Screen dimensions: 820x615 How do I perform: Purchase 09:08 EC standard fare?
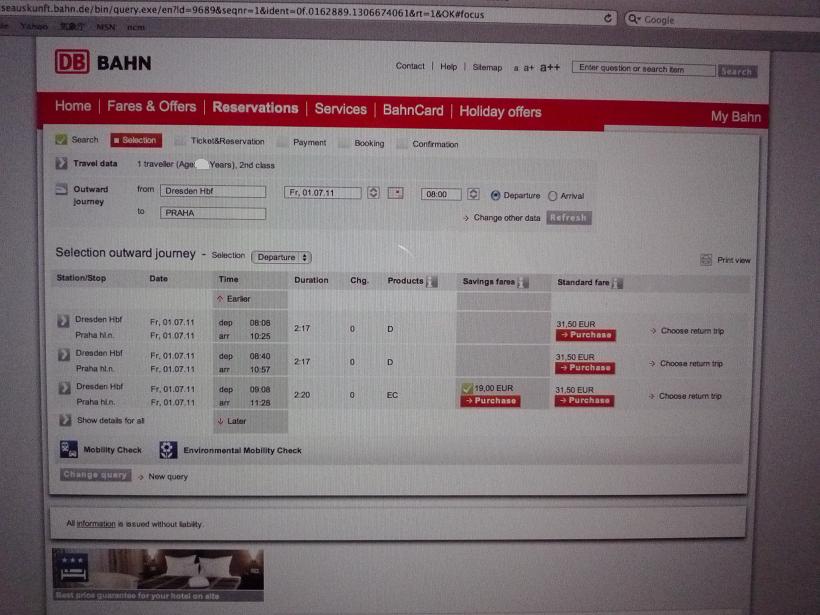pos(584,401)
